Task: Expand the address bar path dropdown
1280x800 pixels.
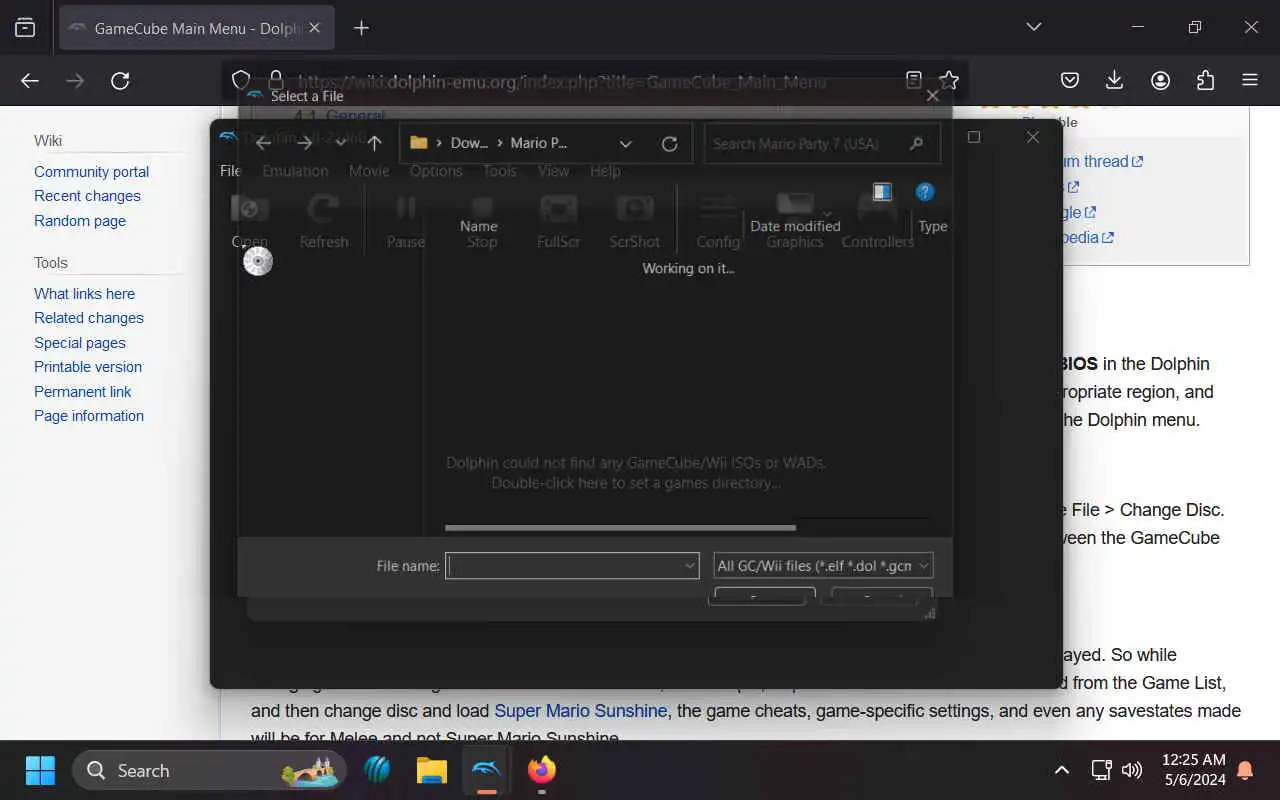Action: (626, 144)
